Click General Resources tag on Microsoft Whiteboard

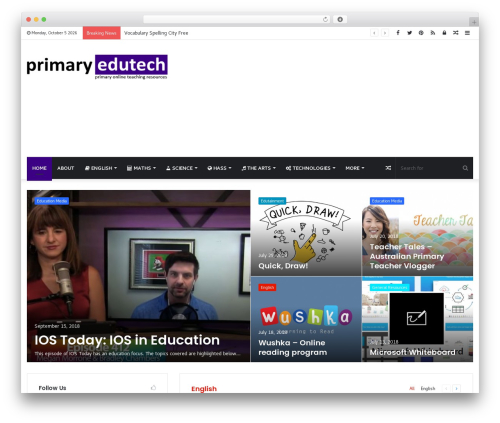[389, 287]
